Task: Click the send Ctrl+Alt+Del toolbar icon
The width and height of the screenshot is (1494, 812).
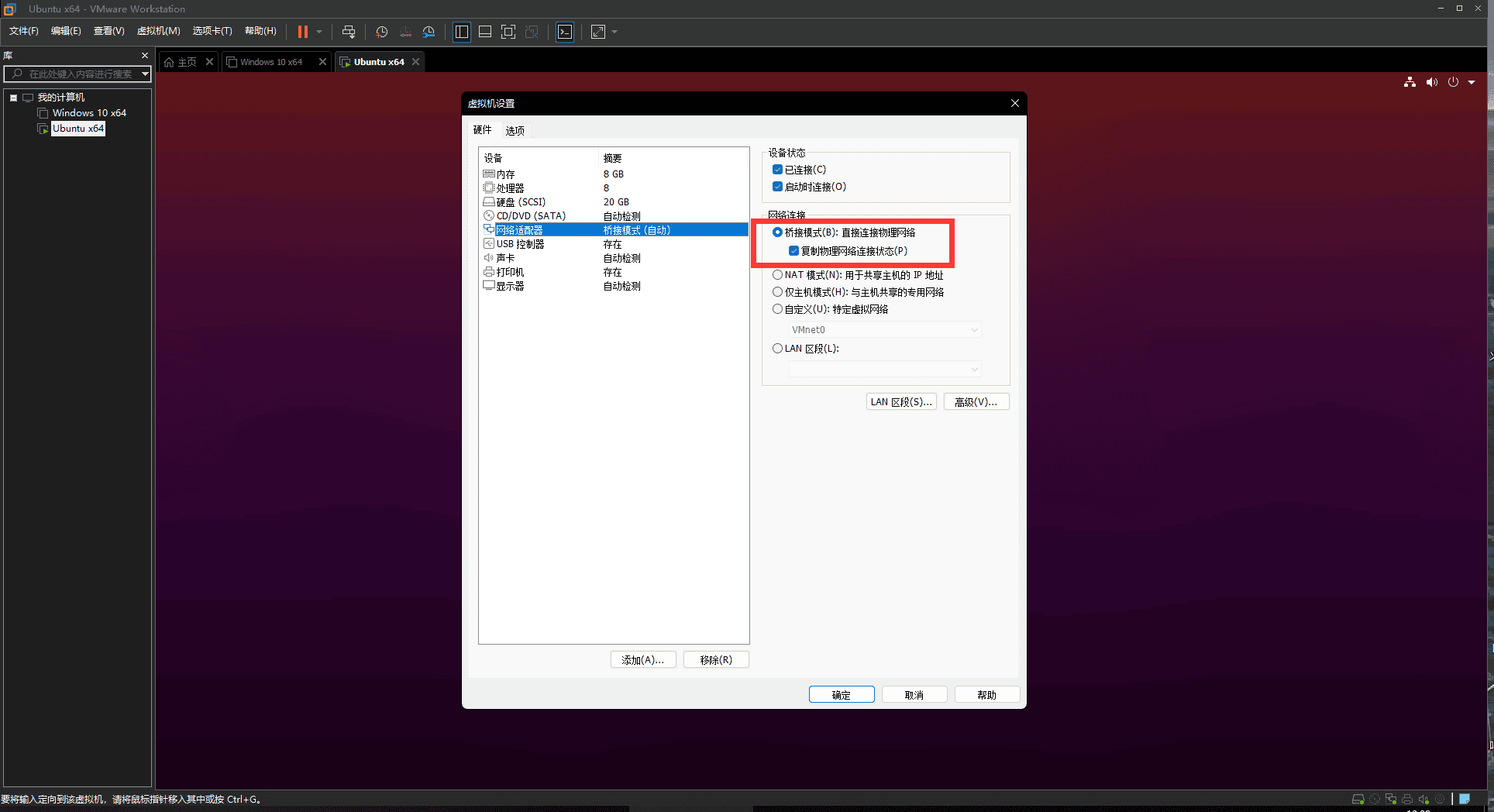Action: [x=349, y=32]
